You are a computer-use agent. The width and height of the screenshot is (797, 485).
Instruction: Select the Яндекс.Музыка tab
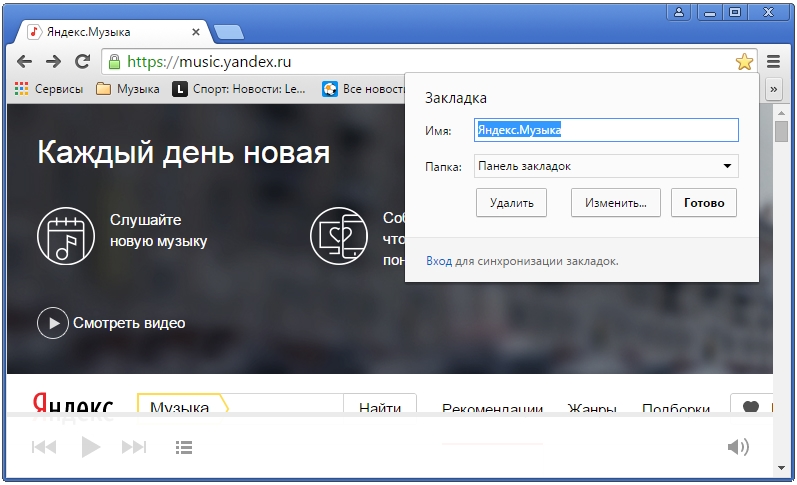point(112,32)
